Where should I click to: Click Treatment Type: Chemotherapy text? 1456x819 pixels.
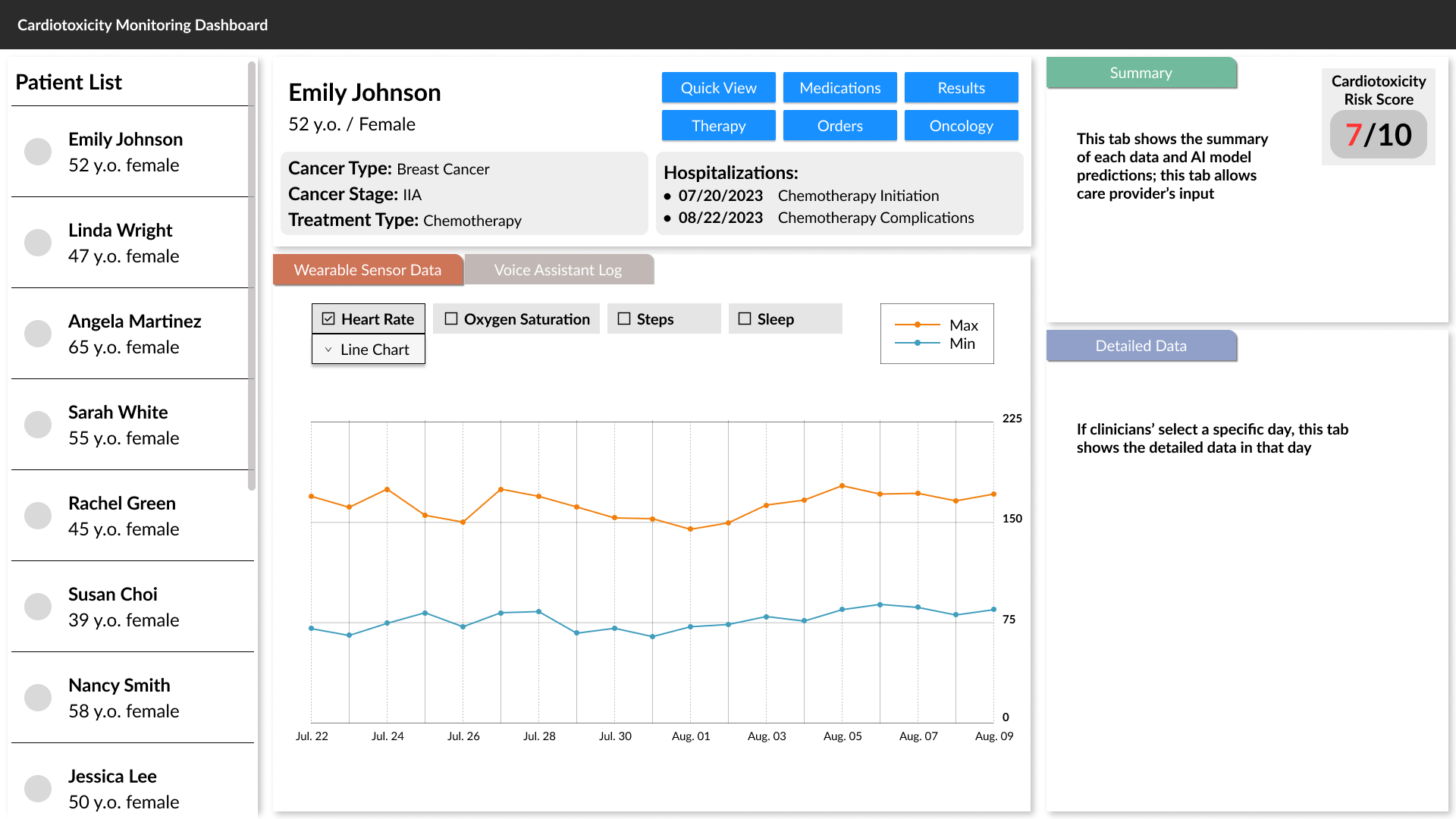click(x=405, y=221)
